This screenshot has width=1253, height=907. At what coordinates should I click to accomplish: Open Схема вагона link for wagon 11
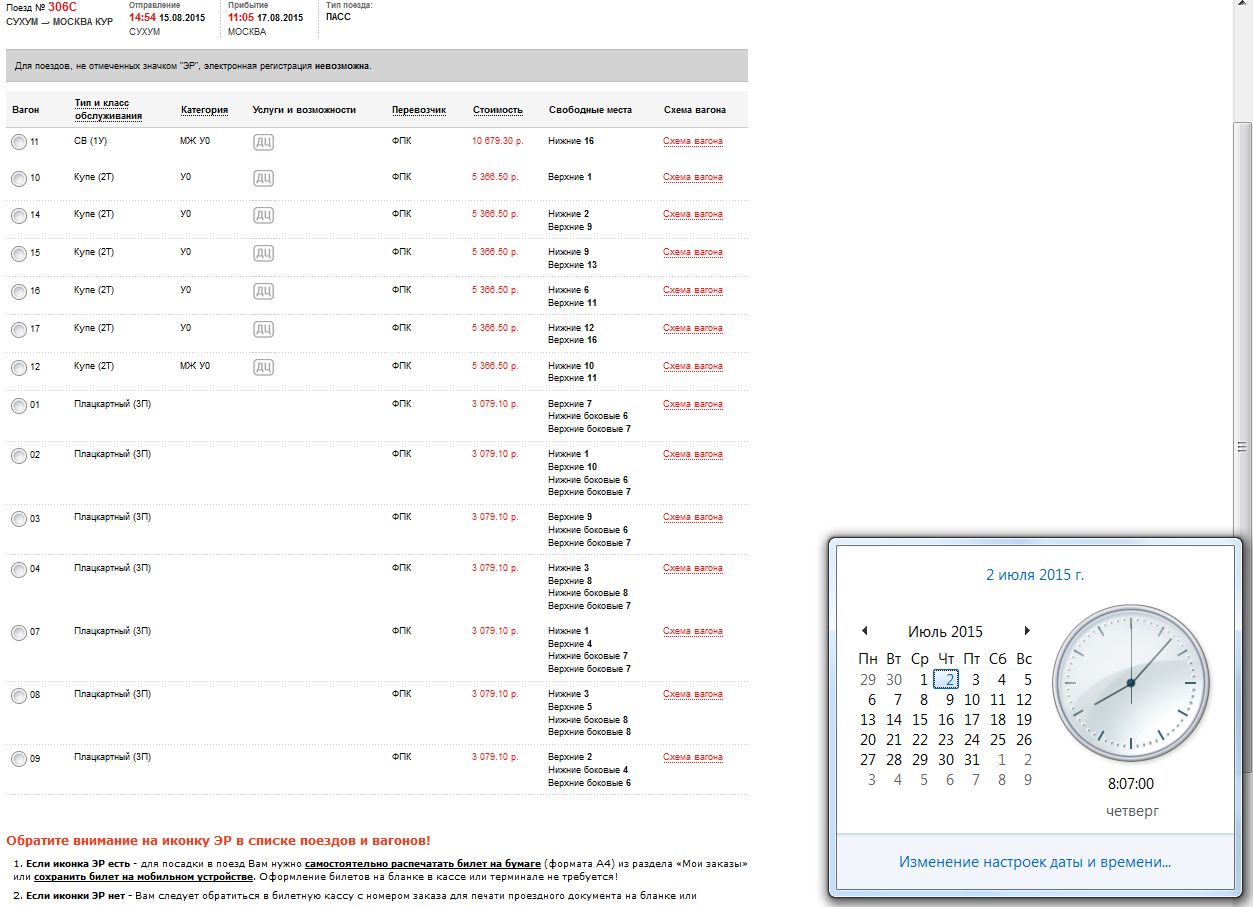coord(692,141)
